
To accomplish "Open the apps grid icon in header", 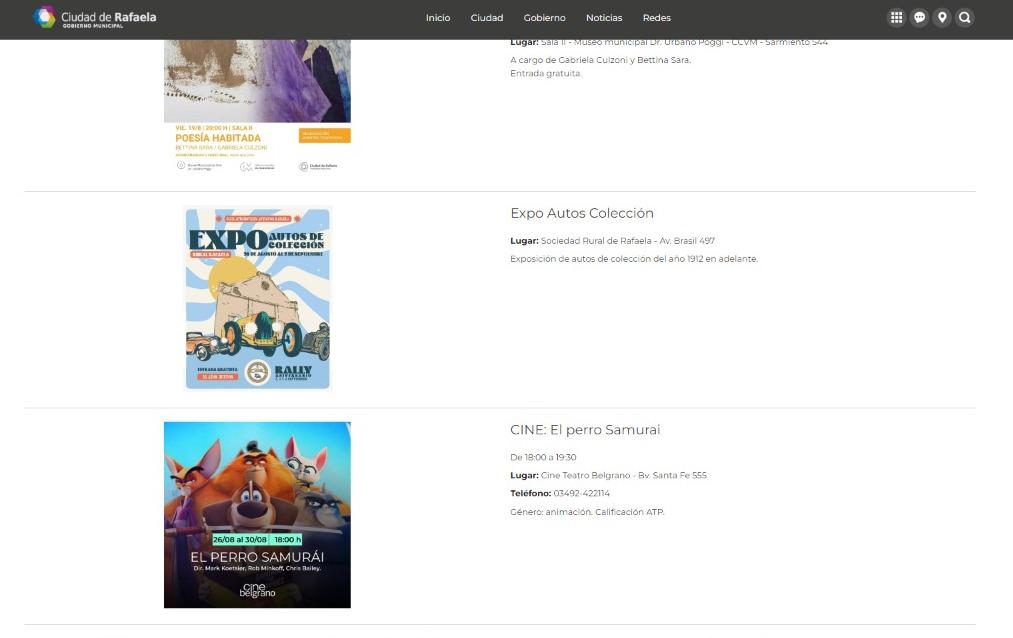I will [896, 17].
